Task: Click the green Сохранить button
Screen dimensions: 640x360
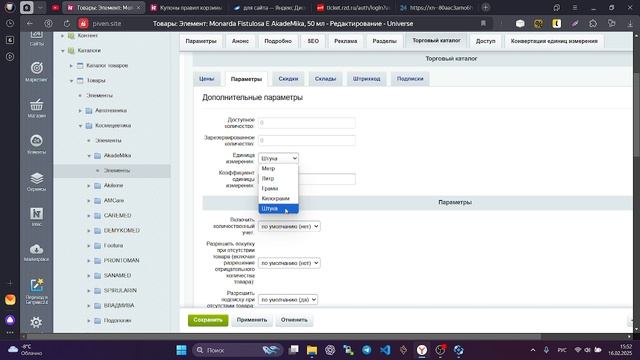Action: (x=208, y=320)
